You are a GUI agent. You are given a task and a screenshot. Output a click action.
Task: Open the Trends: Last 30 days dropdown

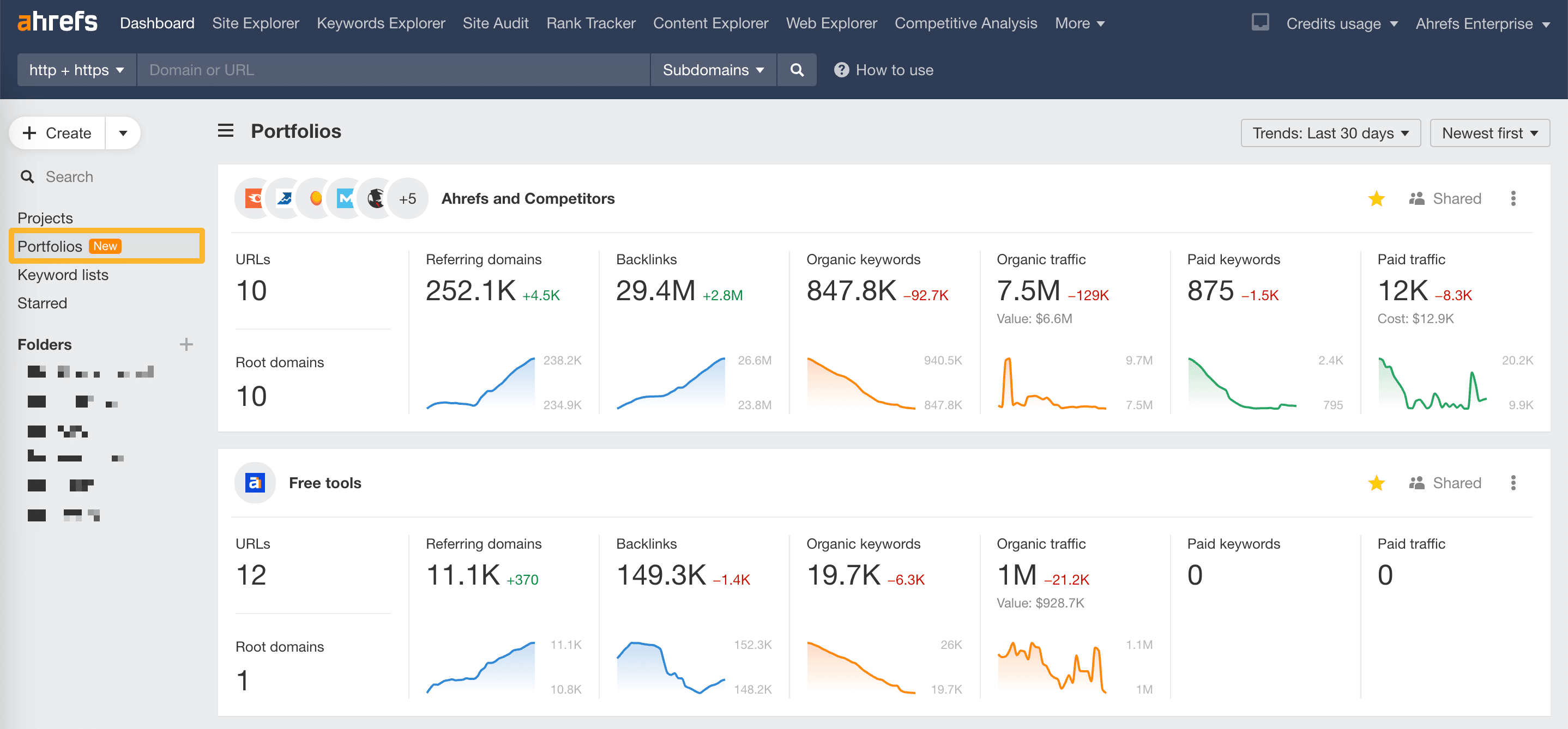1330,132
